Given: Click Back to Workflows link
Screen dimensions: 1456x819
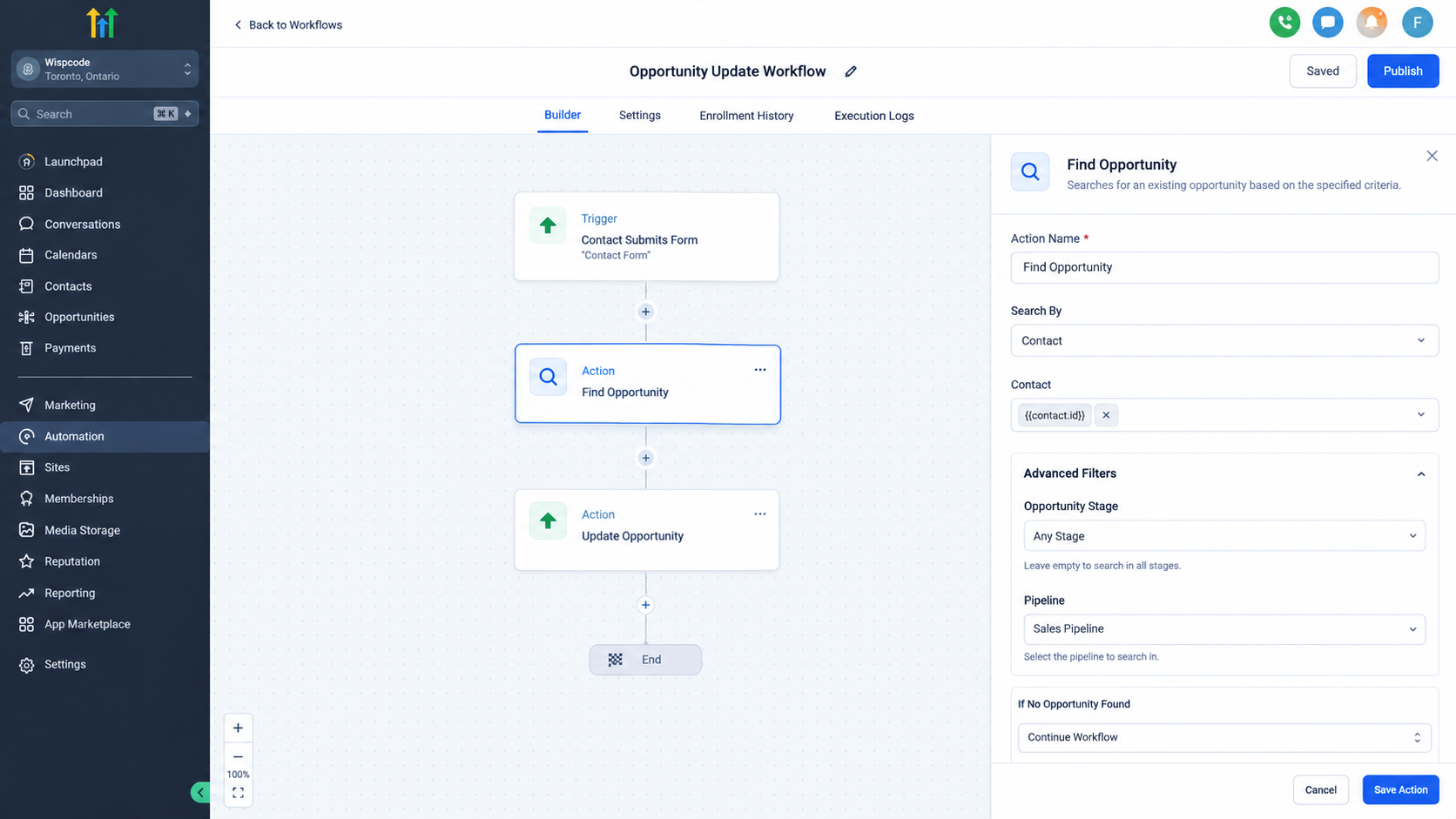Looking at the screenshot, I should coord(288,24).
